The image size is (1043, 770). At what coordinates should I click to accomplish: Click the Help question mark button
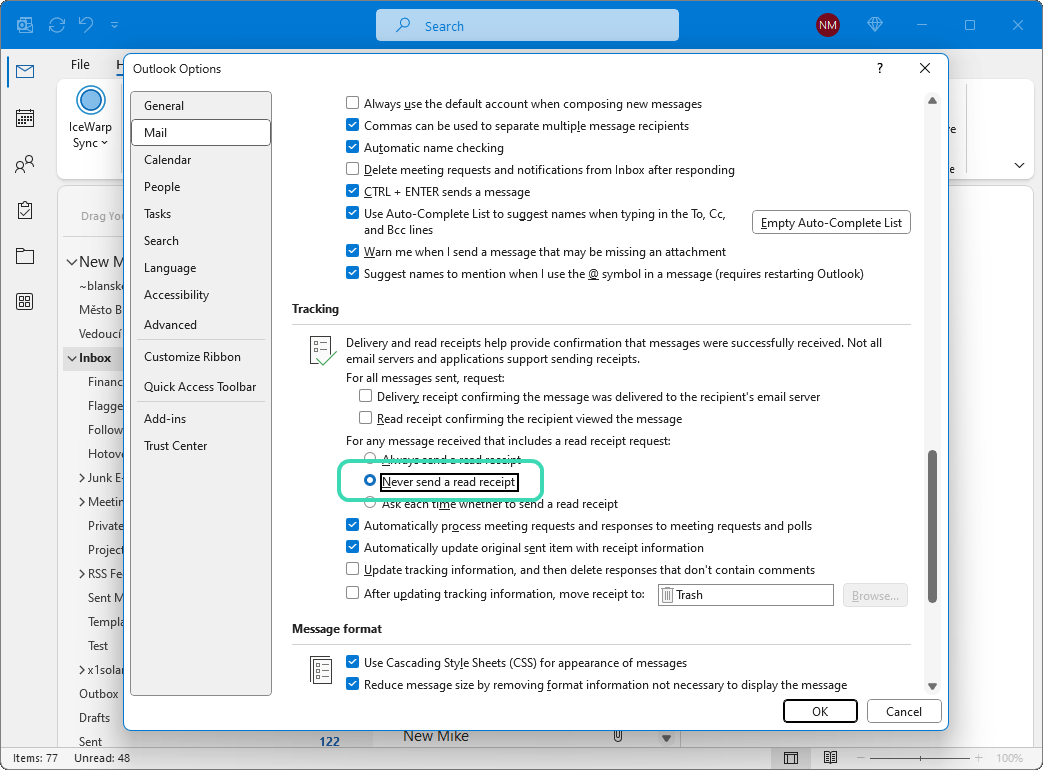pos(880,68)
